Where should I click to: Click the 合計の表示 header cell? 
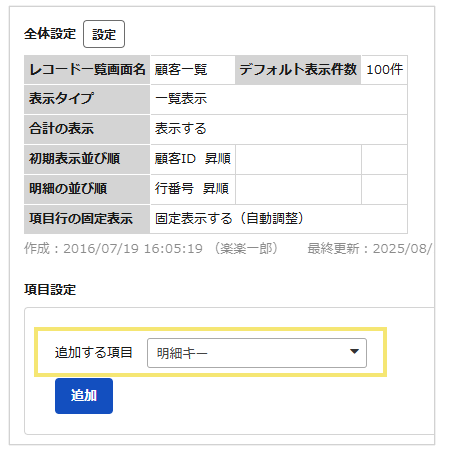coord(87,129)
